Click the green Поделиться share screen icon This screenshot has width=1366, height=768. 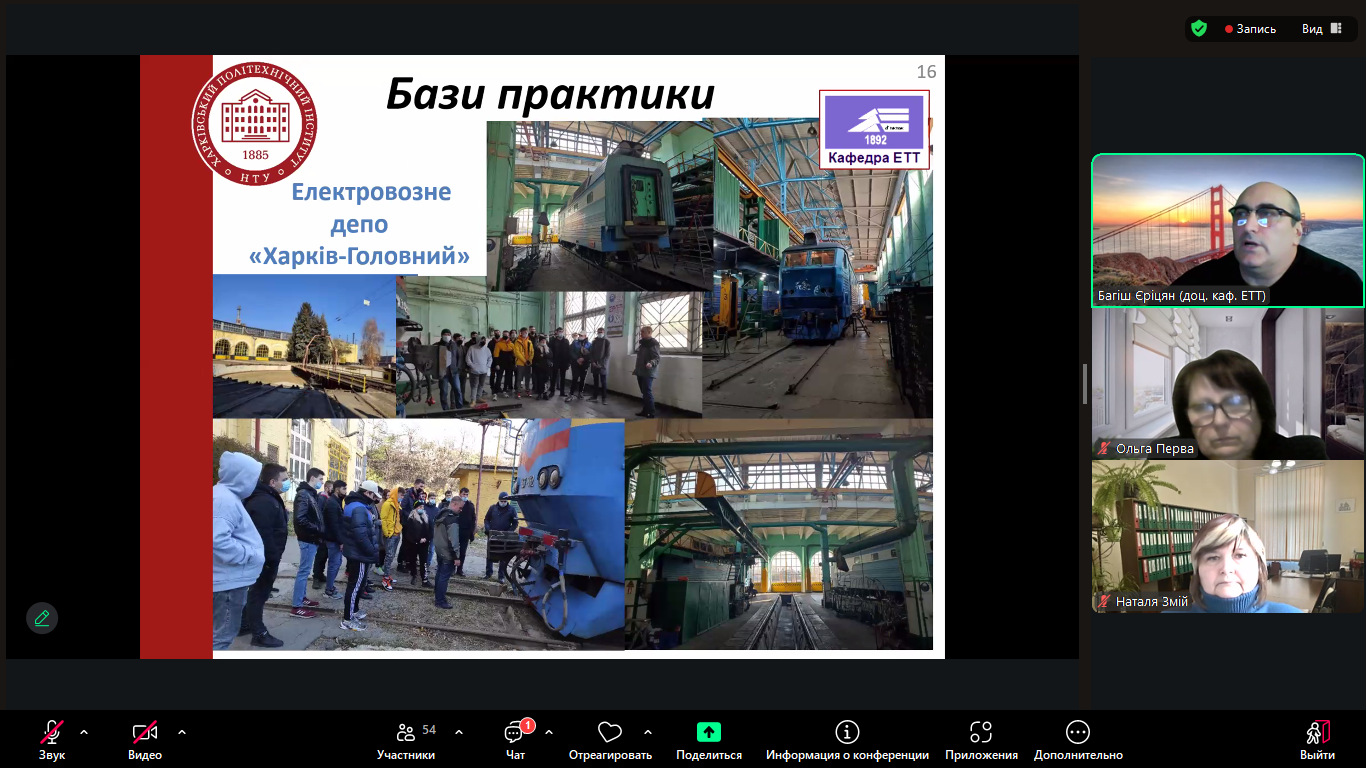[x=709, y=732]
